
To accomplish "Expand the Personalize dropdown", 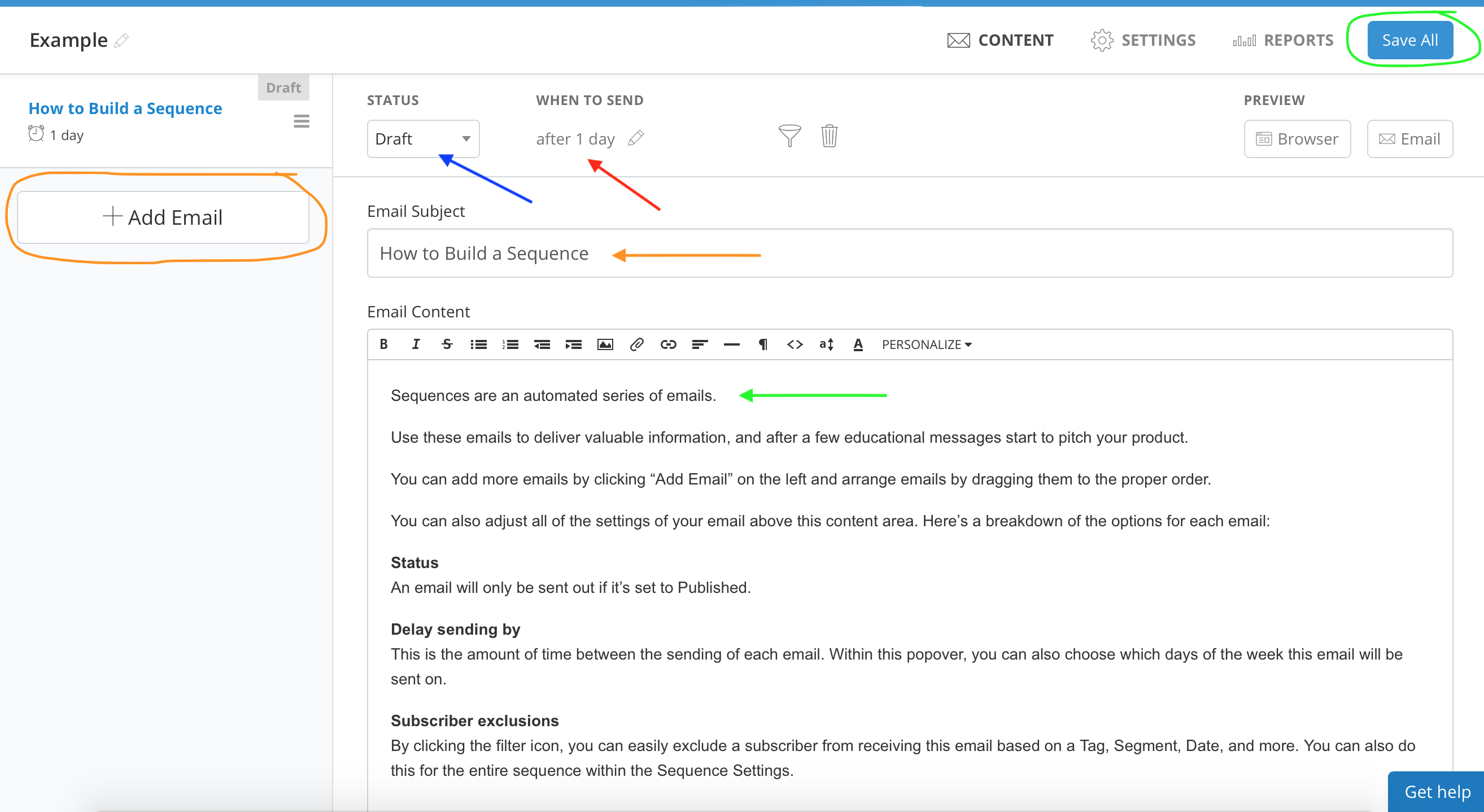I will [926, 344].
